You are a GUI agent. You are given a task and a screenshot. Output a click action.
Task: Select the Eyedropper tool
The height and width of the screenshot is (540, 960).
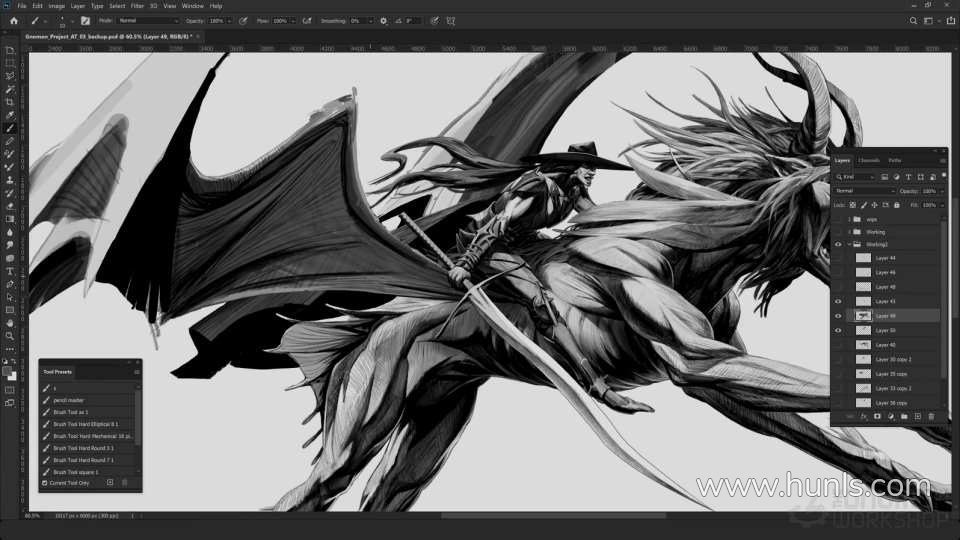click(10, 115)
